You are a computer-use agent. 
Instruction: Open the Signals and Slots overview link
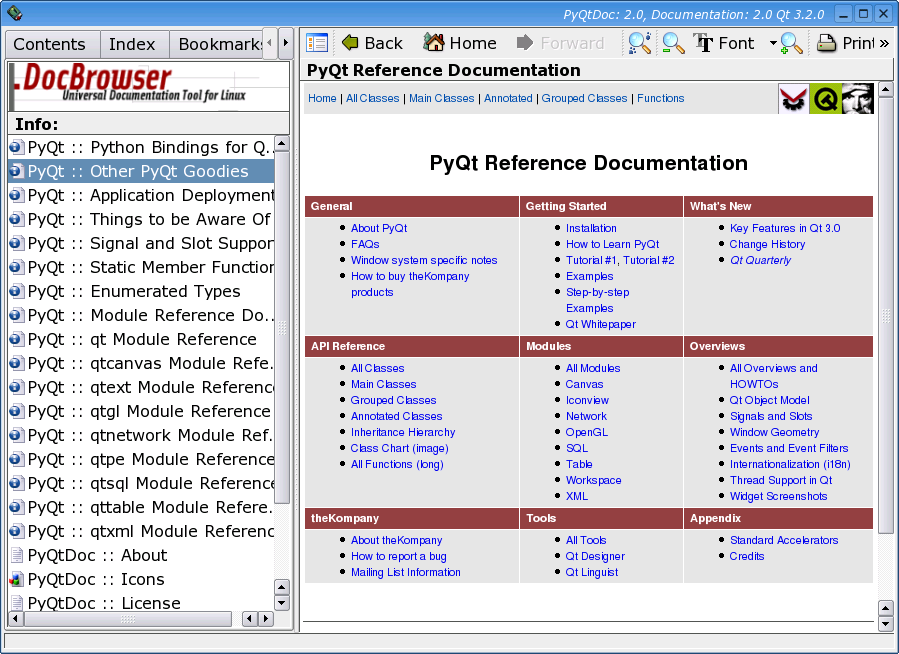[x=771, y=416]
